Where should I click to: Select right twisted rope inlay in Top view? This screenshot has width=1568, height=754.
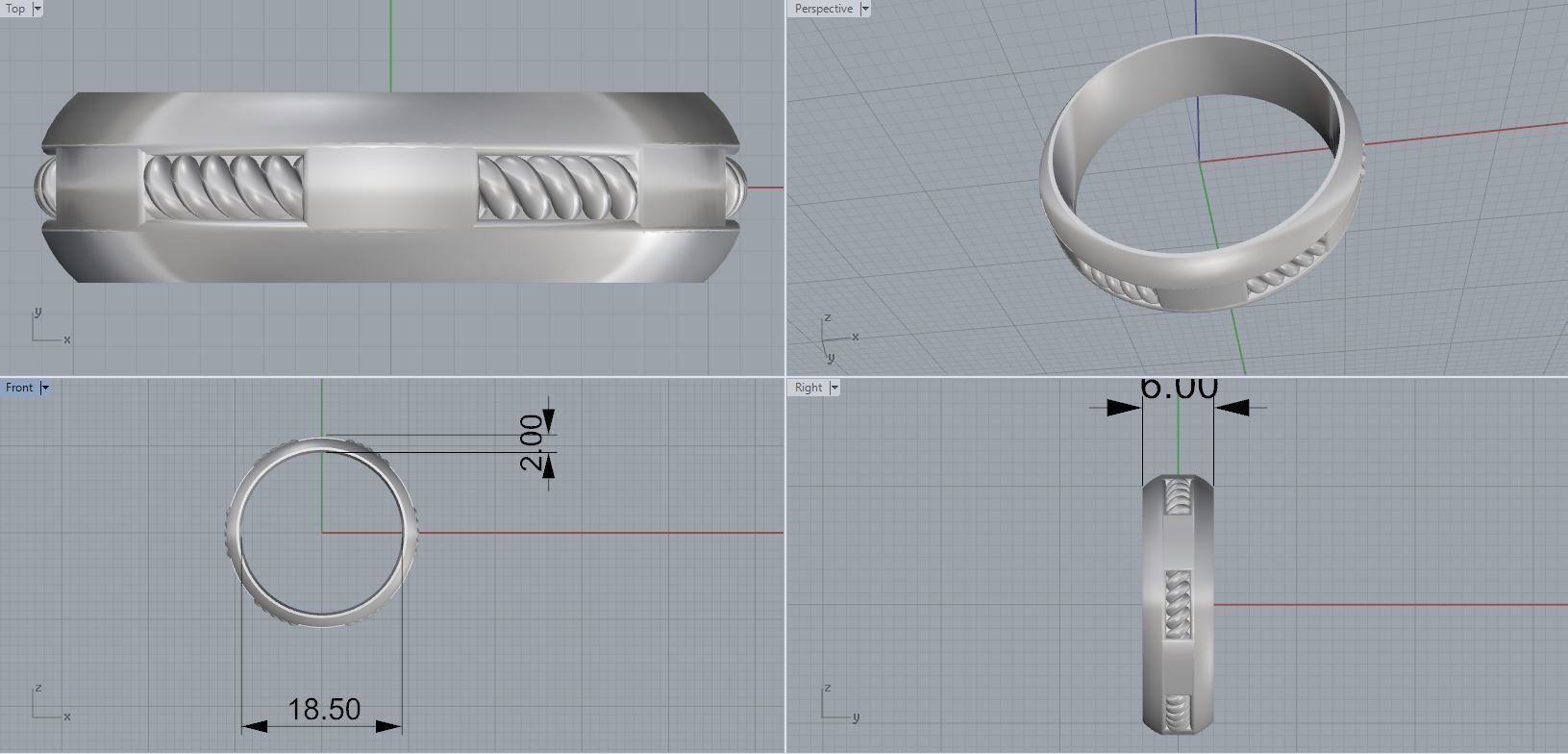point(558,188)
